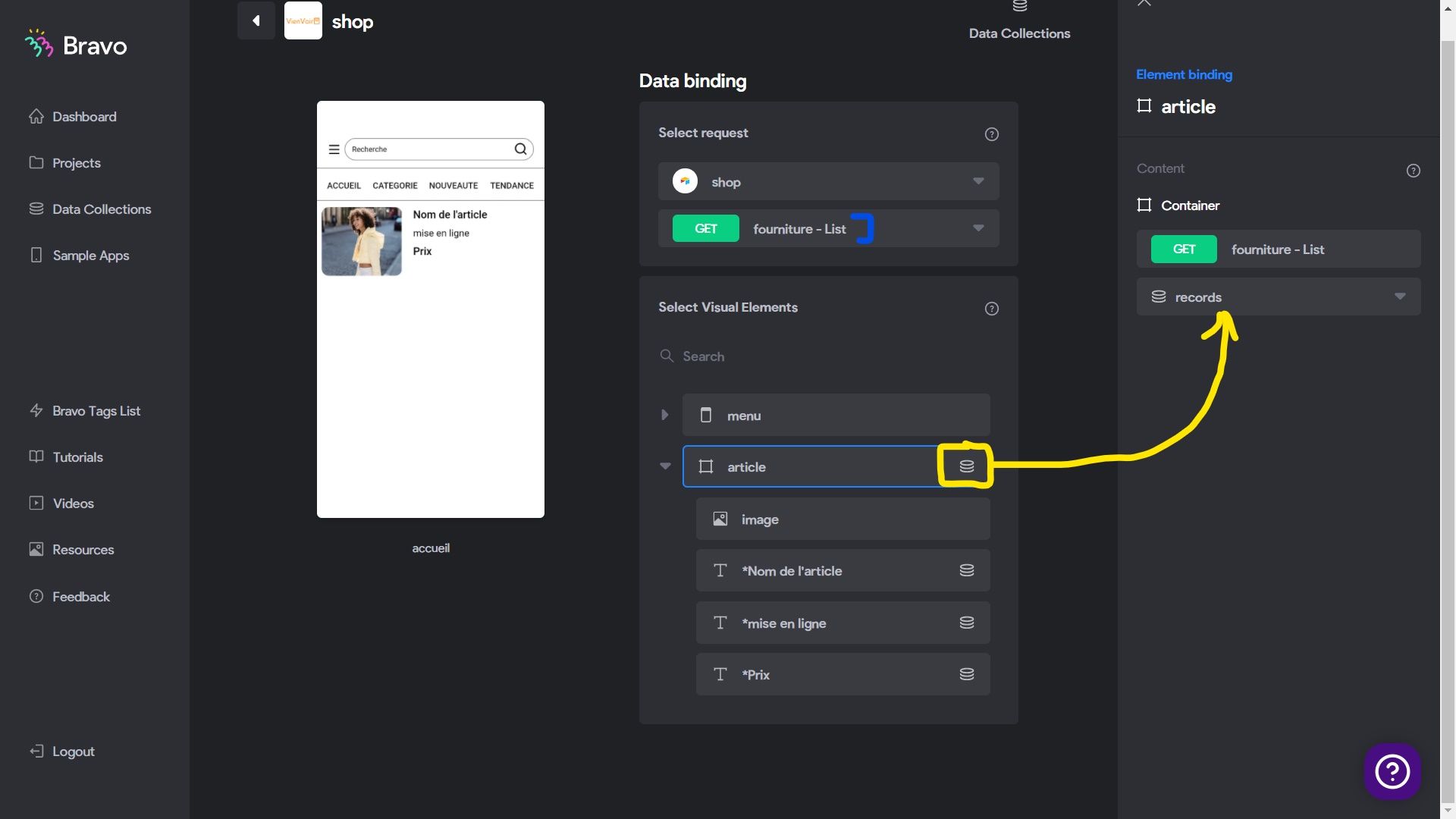This screenshot has height=819, width=1456.
Task: Open the records binding dropdown
Action: tap(1279, 297)
